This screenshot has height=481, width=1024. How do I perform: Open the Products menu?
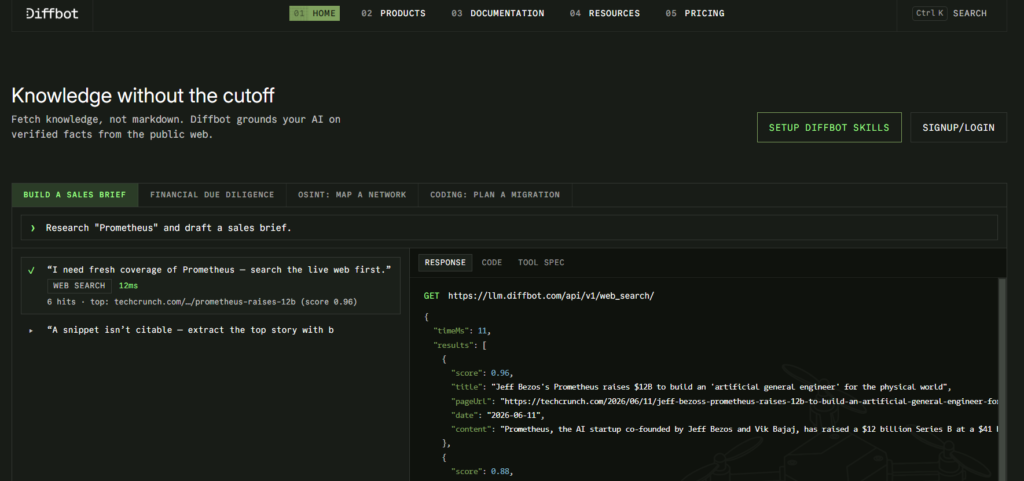[x=393, y=13]
